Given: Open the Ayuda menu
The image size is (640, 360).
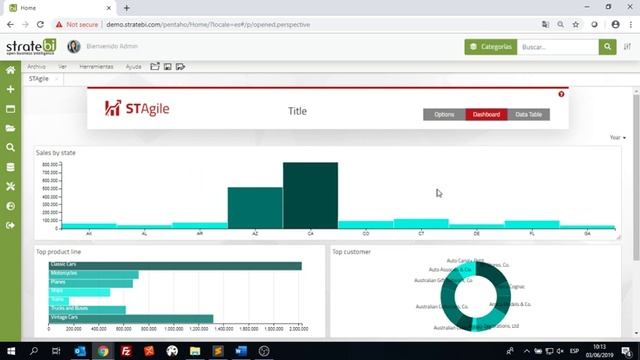Looking at the screenshot, I should click(x=133, y=67).
